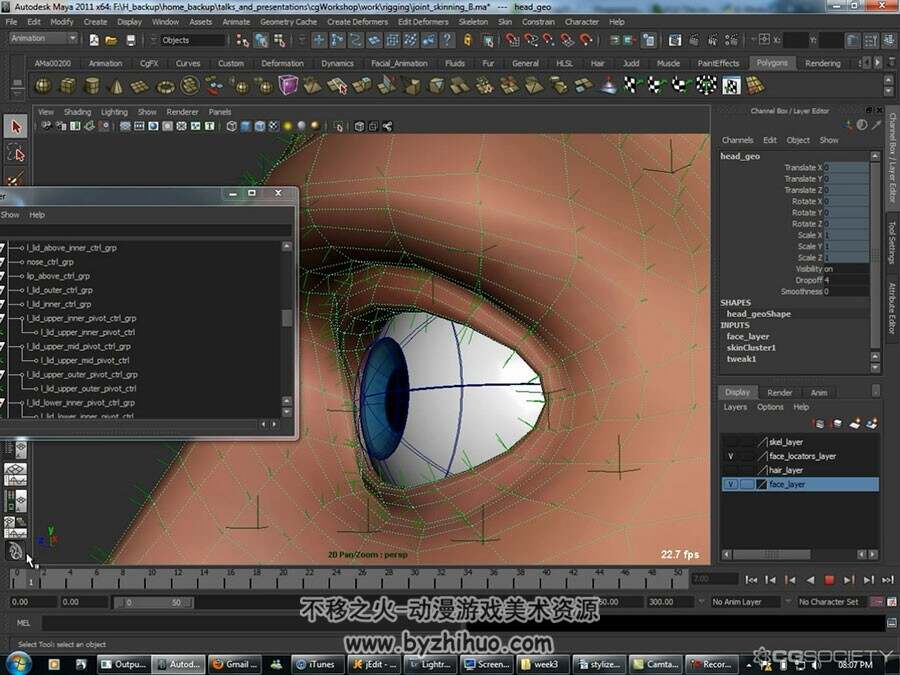Go to start of playback range
The height and width of the screenshot is (675, 900).
pos(751,580)
